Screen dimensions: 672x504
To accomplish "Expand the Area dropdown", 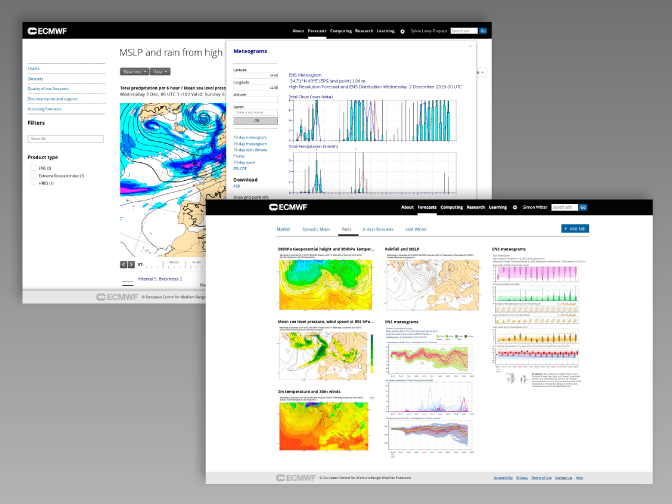I will 161,72.
